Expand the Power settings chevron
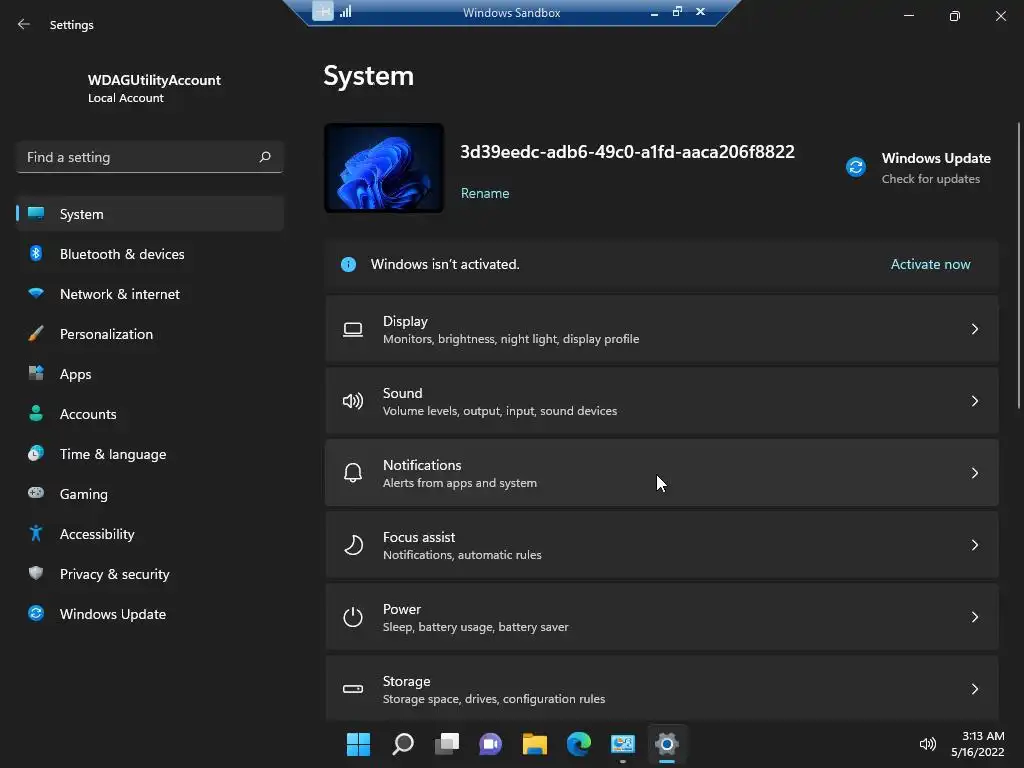 click(x=974, y=616)
